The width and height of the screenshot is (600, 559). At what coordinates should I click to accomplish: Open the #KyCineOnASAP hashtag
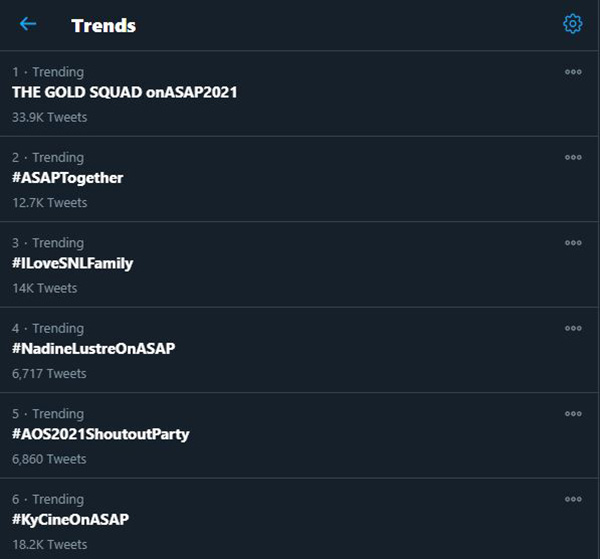pos(70,520)
